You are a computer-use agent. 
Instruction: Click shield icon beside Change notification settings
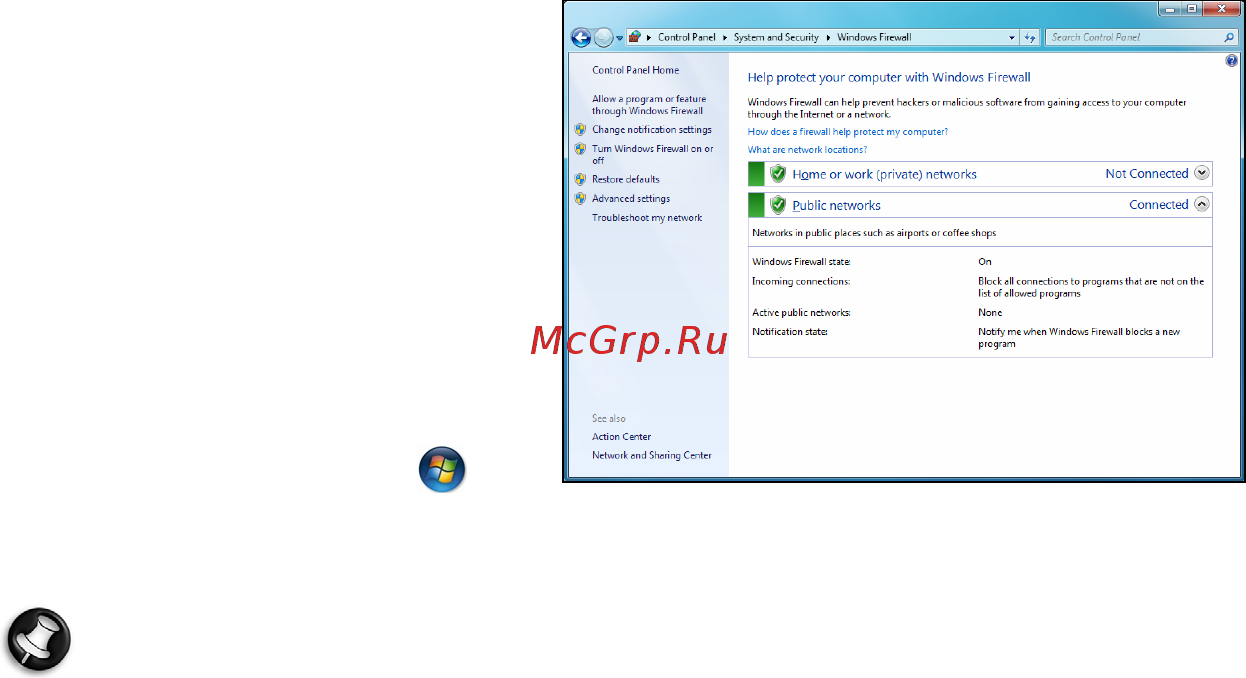pos(580,129)
